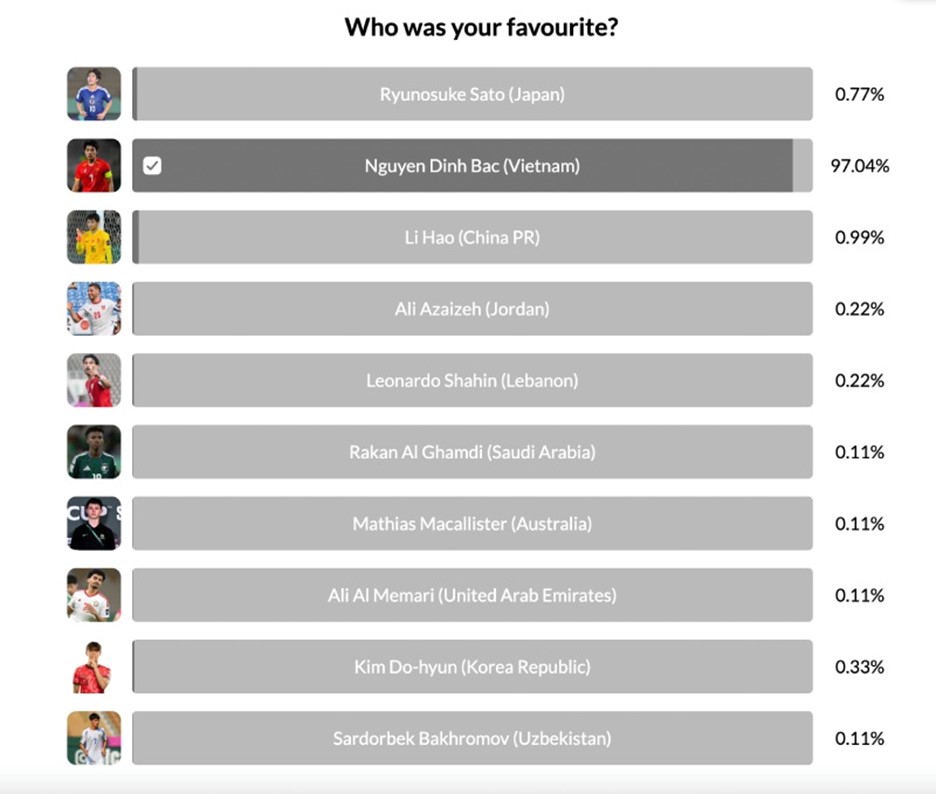Click Ryunosuke Sato's player photo

pos(94,94)
